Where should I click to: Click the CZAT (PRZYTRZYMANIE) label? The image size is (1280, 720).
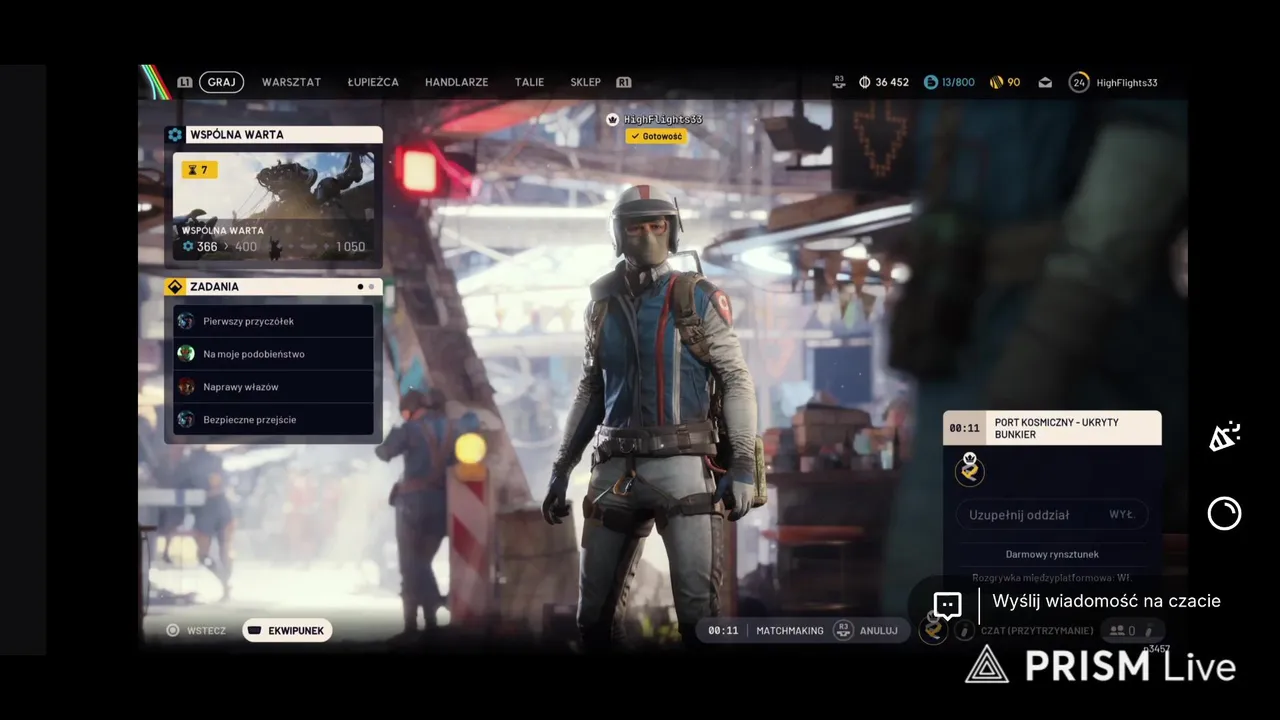coord(1037,630)
